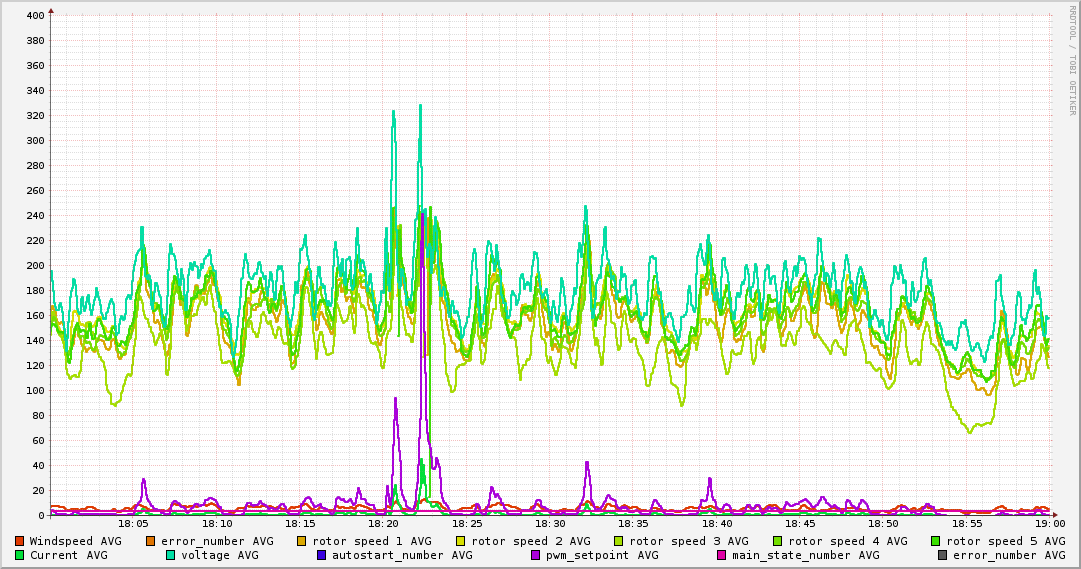The image size is (1081, 569).
Task: Click the 18:25 time axis label
Action: point(467,524)
